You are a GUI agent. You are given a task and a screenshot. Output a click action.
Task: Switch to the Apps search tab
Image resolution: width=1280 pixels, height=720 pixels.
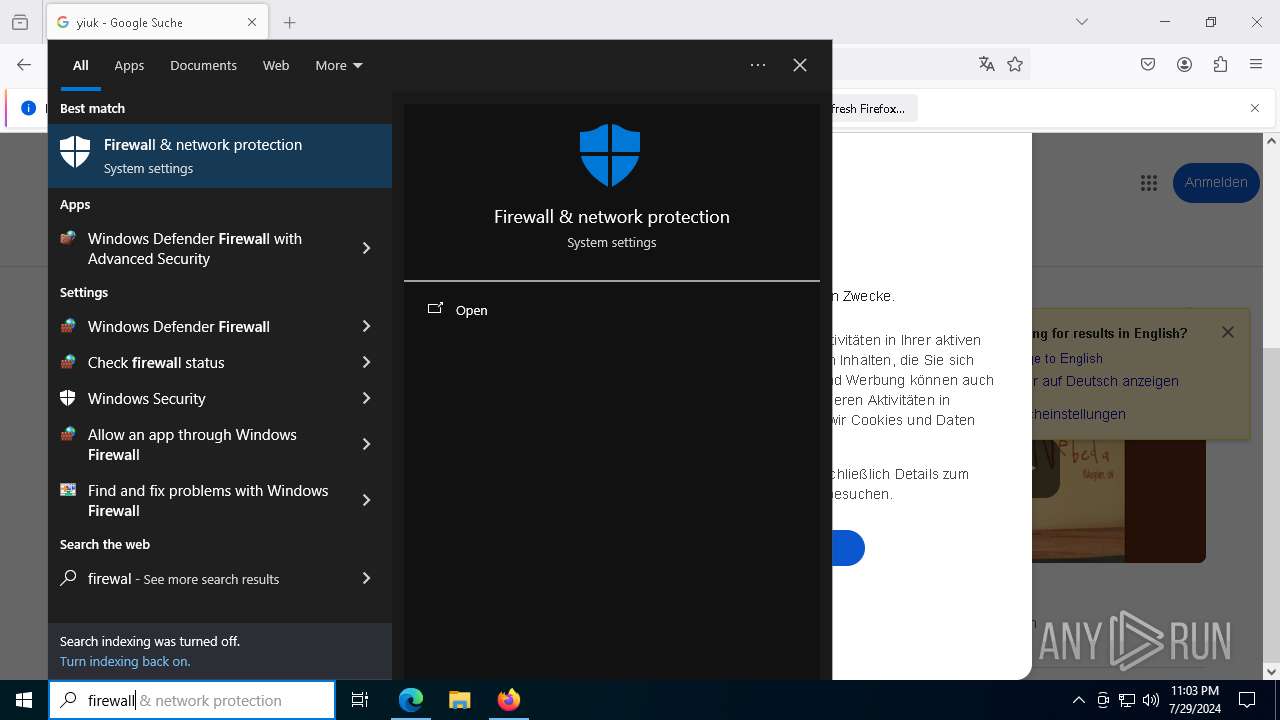tap(129, 65)
